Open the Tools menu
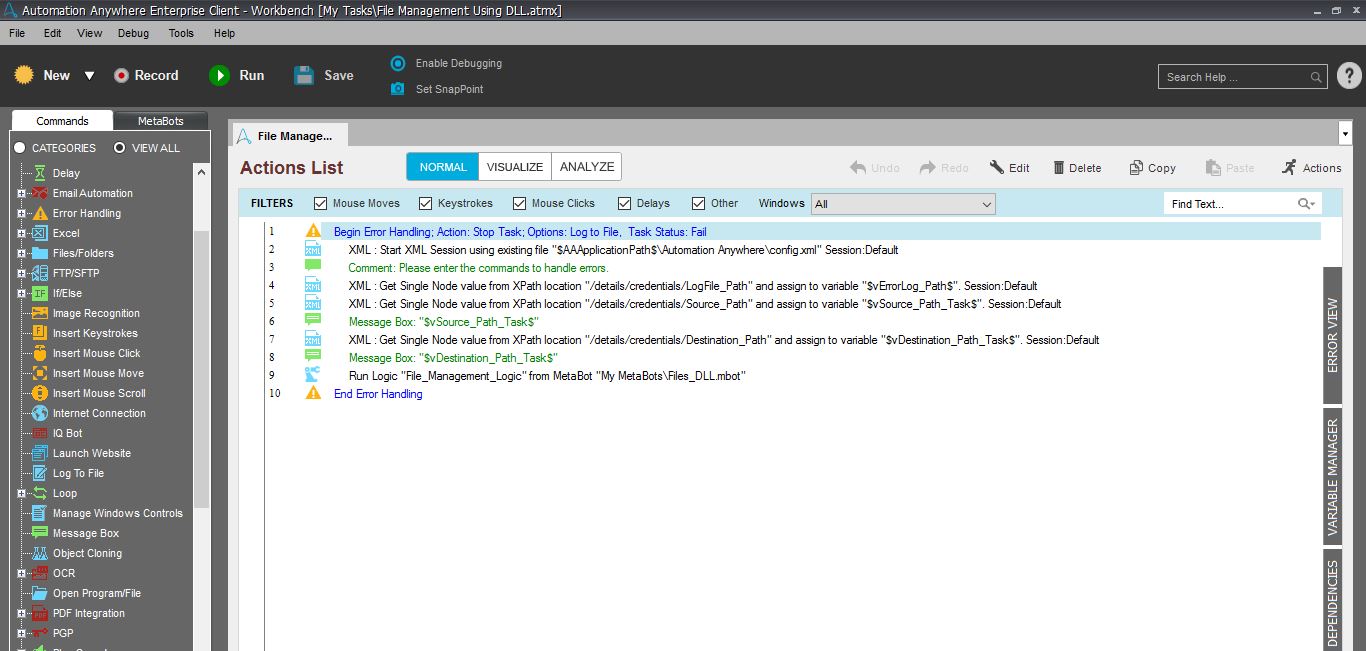Image resolution: width=1366 pixels, height=651 pixels. pyautogui.click(x=181, y=33)
